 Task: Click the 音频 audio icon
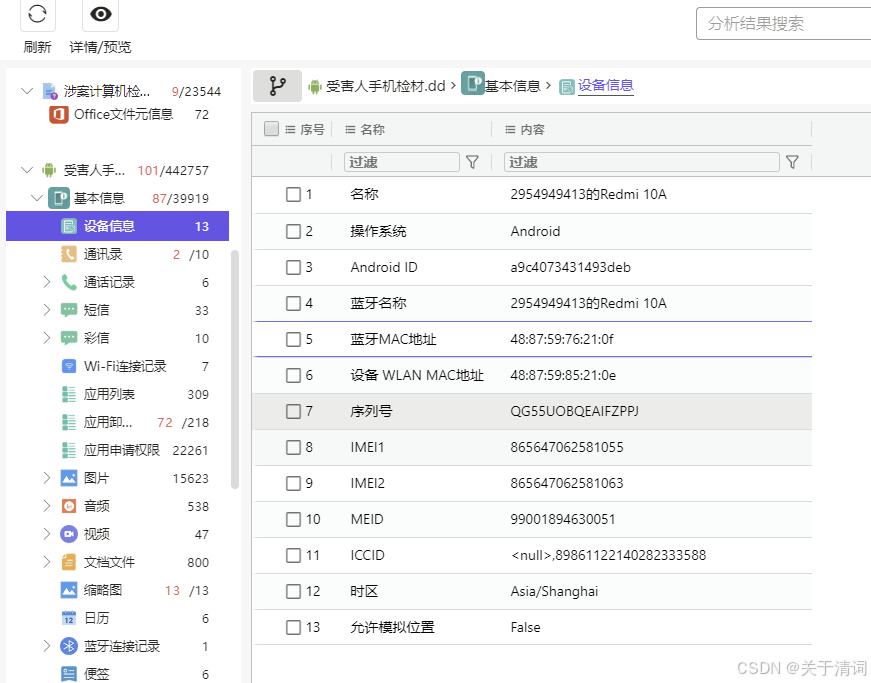tap(69, 506)
